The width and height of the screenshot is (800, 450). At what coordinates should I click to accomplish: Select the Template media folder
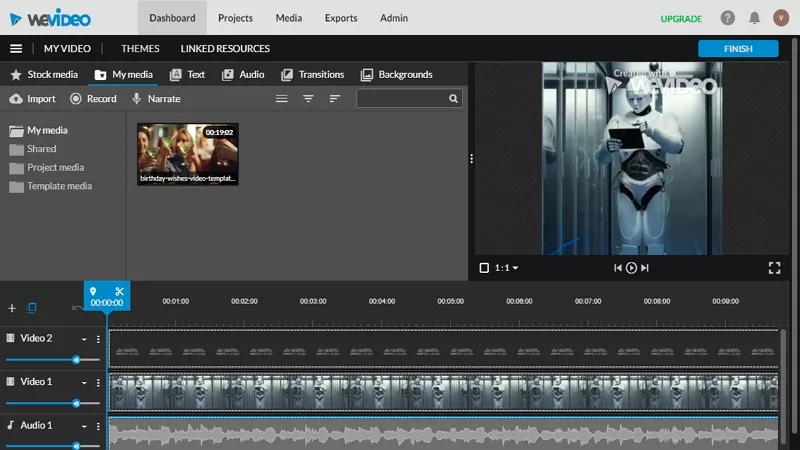click(x=51, y=186)
